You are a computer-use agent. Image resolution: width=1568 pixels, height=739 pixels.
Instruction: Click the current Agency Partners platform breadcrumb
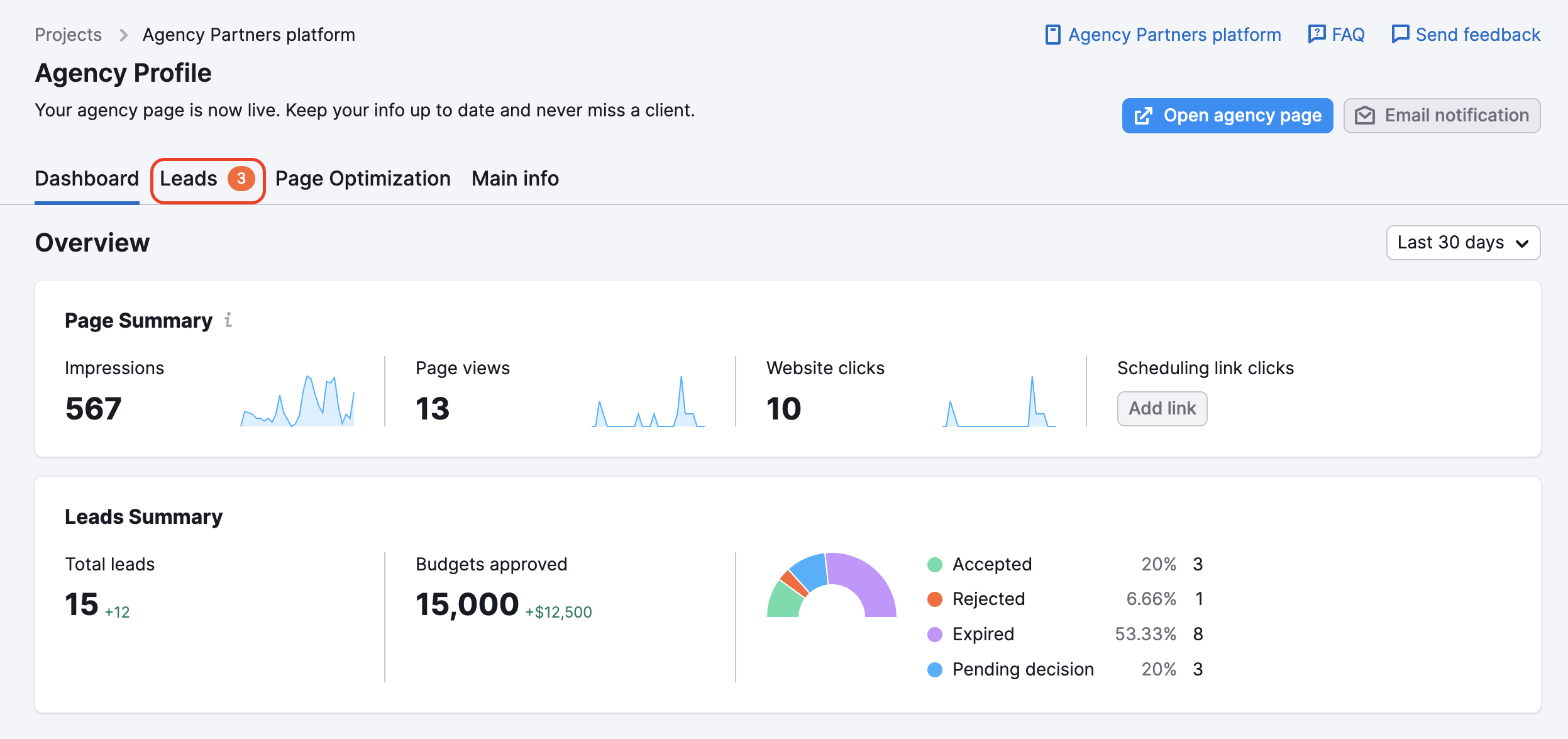tap(248, 35)
